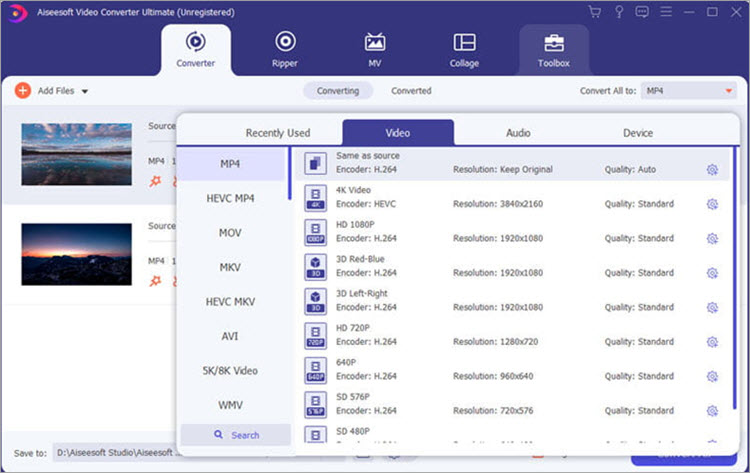This screenshot has height=473, width=750.
Task: Show the Converting list
Action: tap(338, 91)
